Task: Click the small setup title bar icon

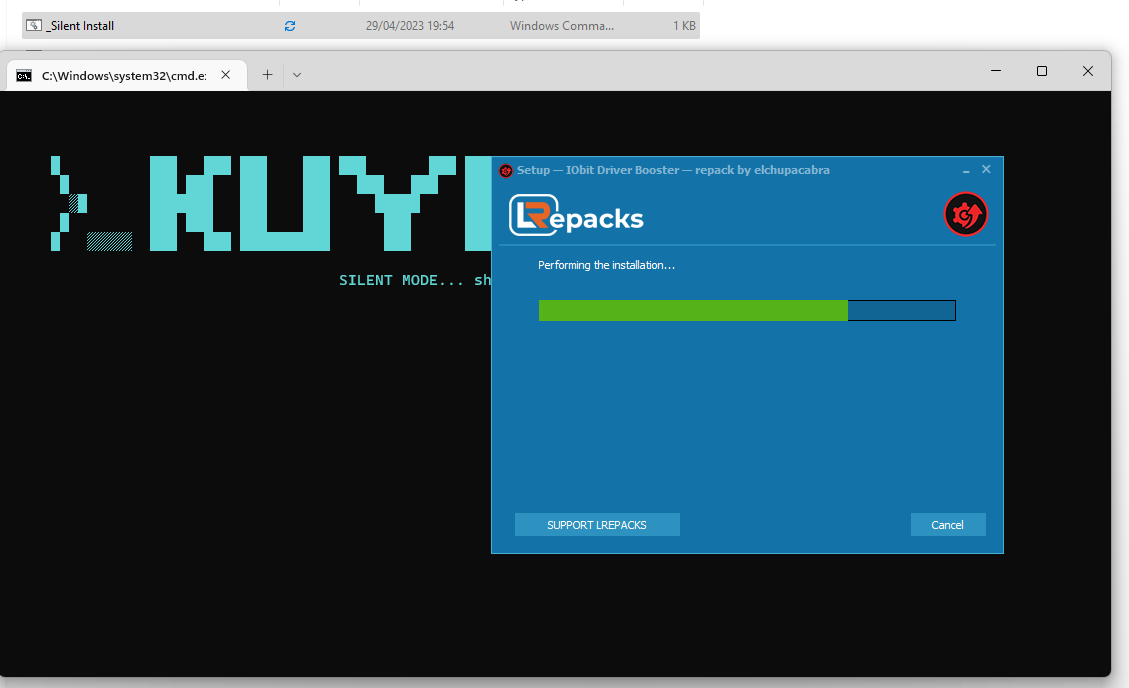Action: tap(506, 170)
